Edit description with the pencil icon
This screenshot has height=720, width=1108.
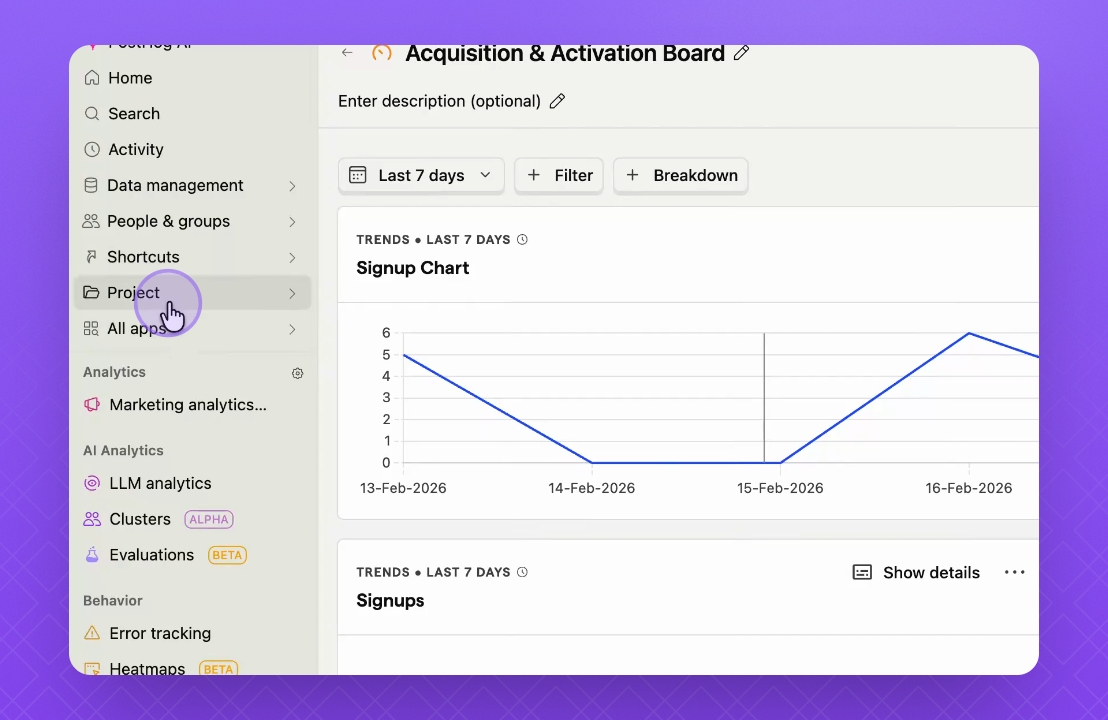[x=558, y=101]
